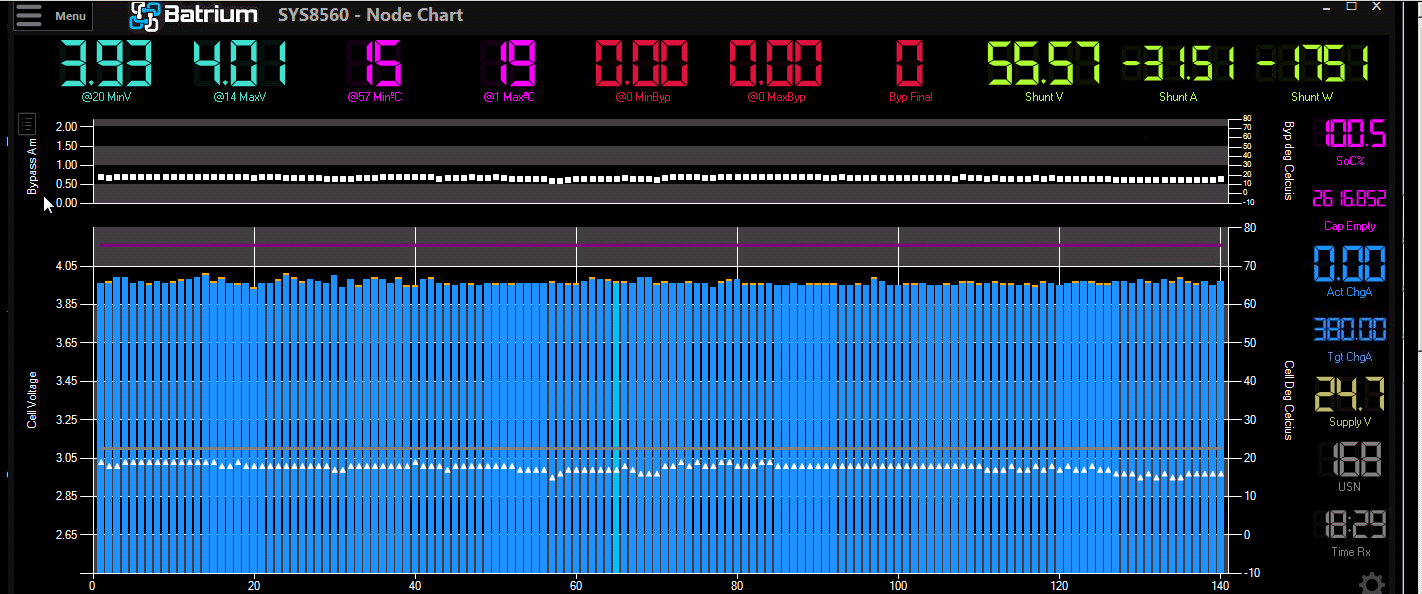Click the MinByp red display

(641, 64)
